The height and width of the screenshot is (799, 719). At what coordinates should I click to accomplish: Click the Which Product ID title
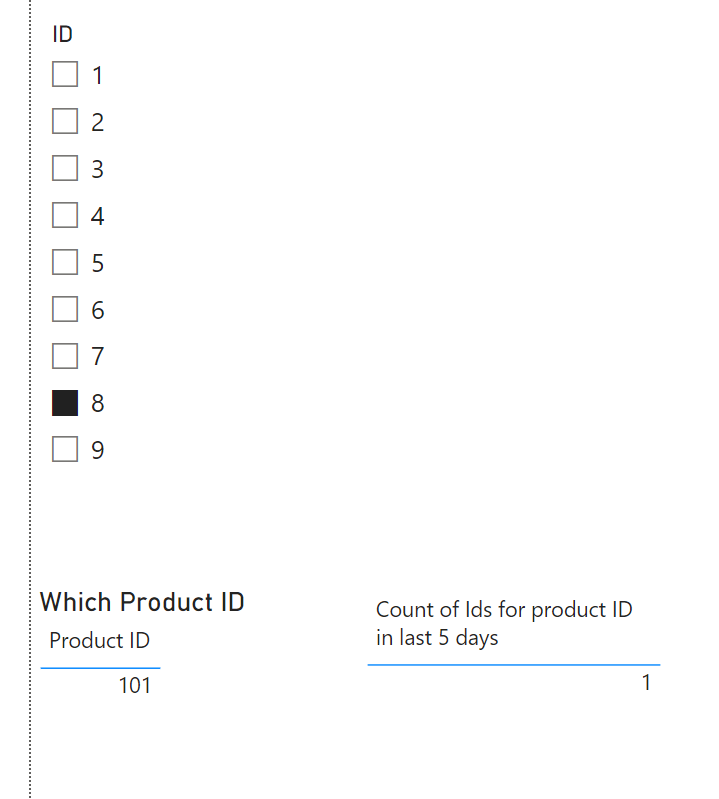[x=142, y=602]
